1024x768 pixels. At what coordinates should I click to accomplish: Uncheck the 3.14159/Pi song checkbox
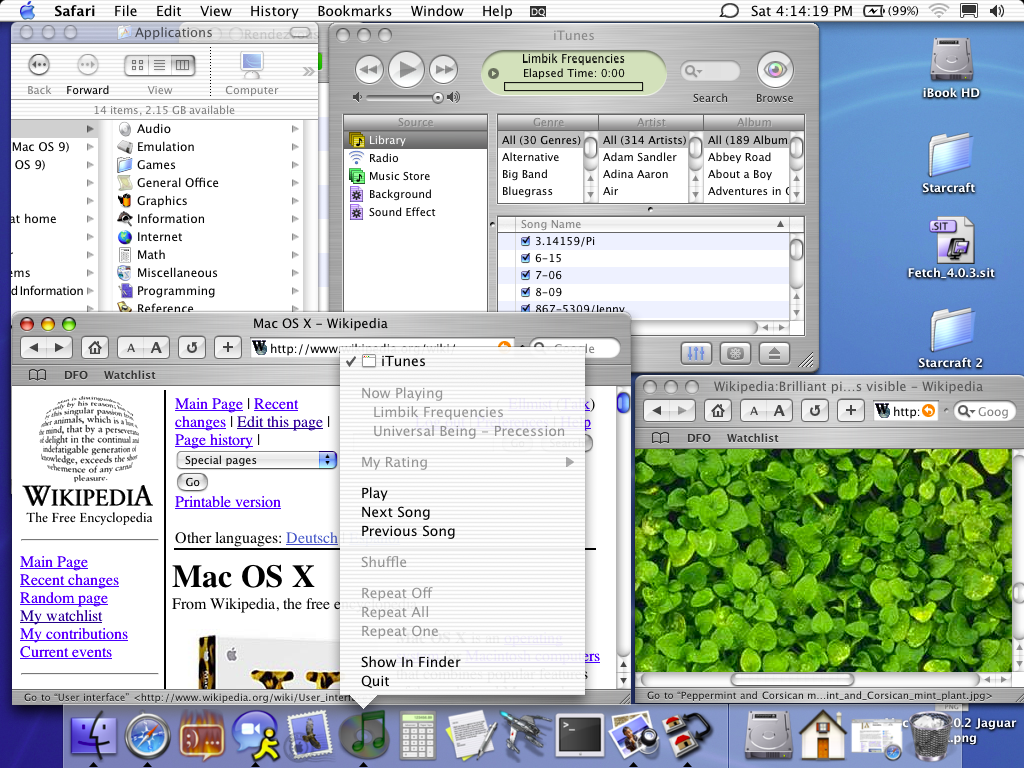coord(526,241)
